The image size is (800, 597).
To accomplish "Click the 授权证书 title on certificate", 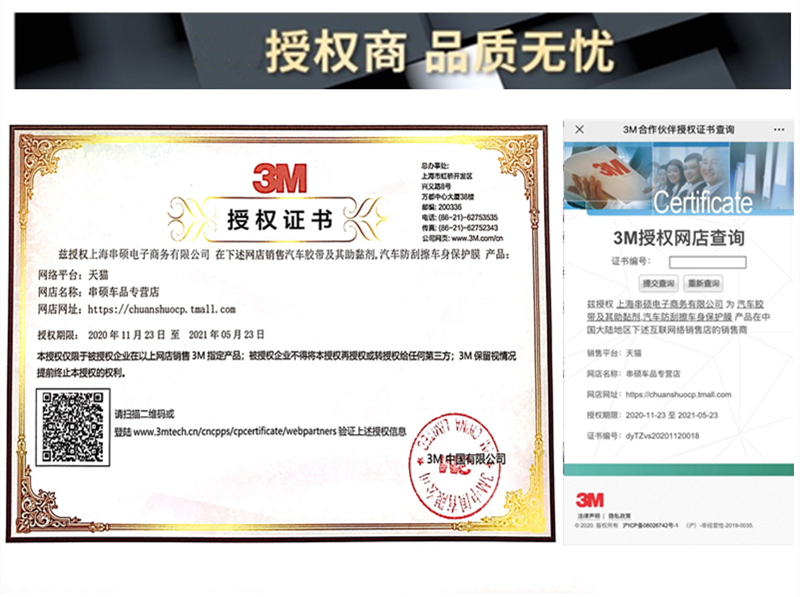I will pos(280,220).
